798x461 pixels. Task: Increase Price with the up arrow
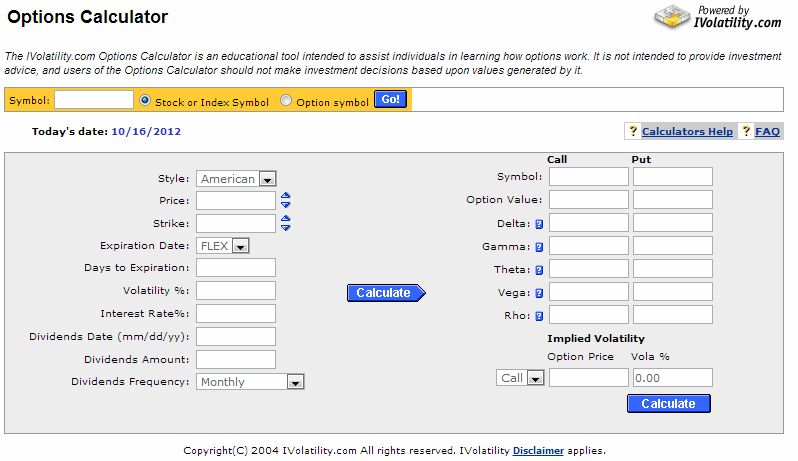(x=285, y=196)
